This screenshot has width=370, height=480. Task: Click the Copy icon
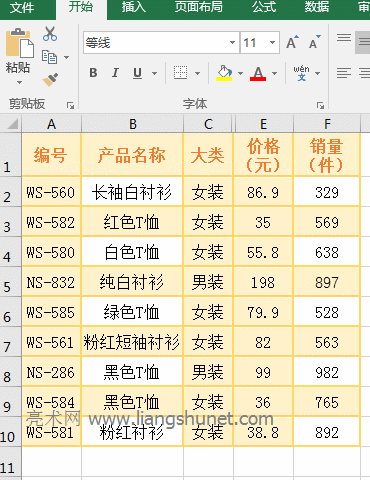click(x=49, y=57)
